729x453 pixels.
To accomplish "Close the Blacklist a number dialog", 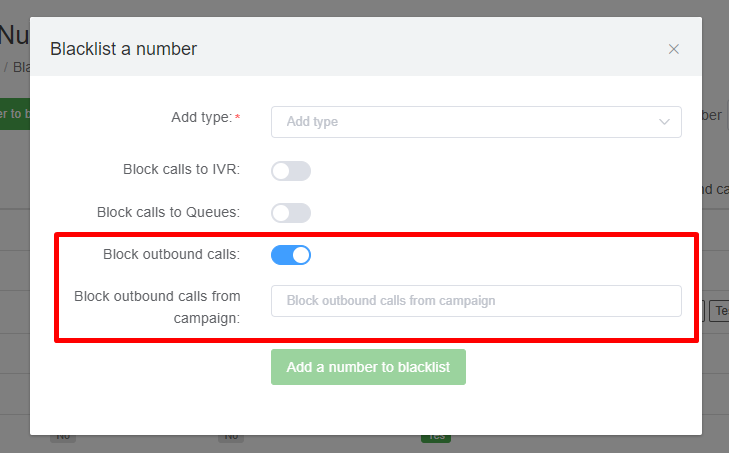I will click(674, 49).
